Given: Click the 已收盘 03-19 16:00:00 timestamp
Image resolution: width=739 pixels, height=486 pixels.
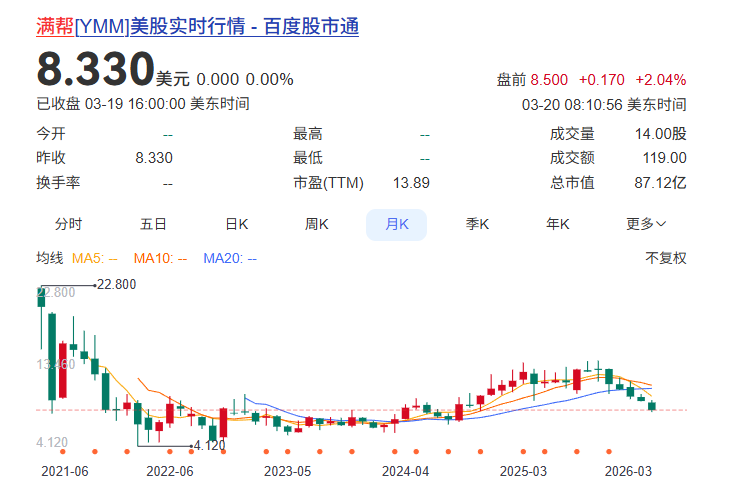Looking at the screenshot, I should pos(143,104).
